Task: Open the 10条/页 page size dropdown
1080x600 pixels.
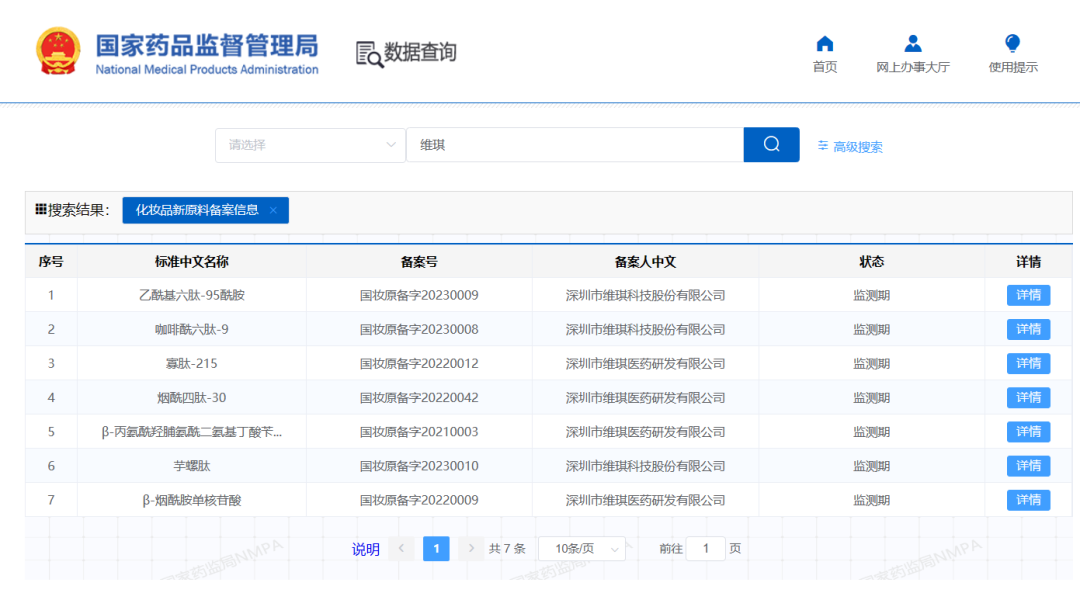Action: click(x=582, y=548)
